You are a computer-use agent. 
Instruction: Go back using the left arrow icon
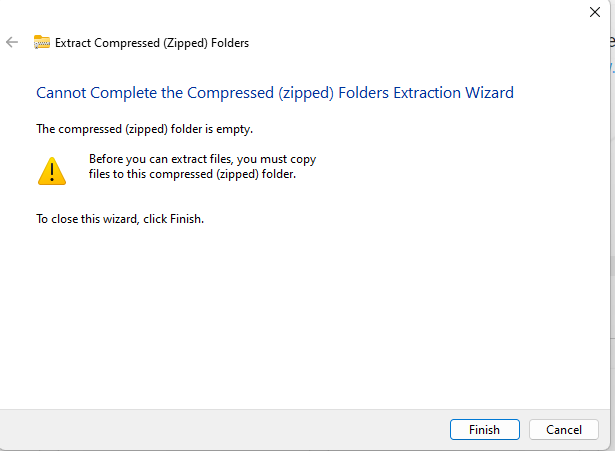pos(12,42)
